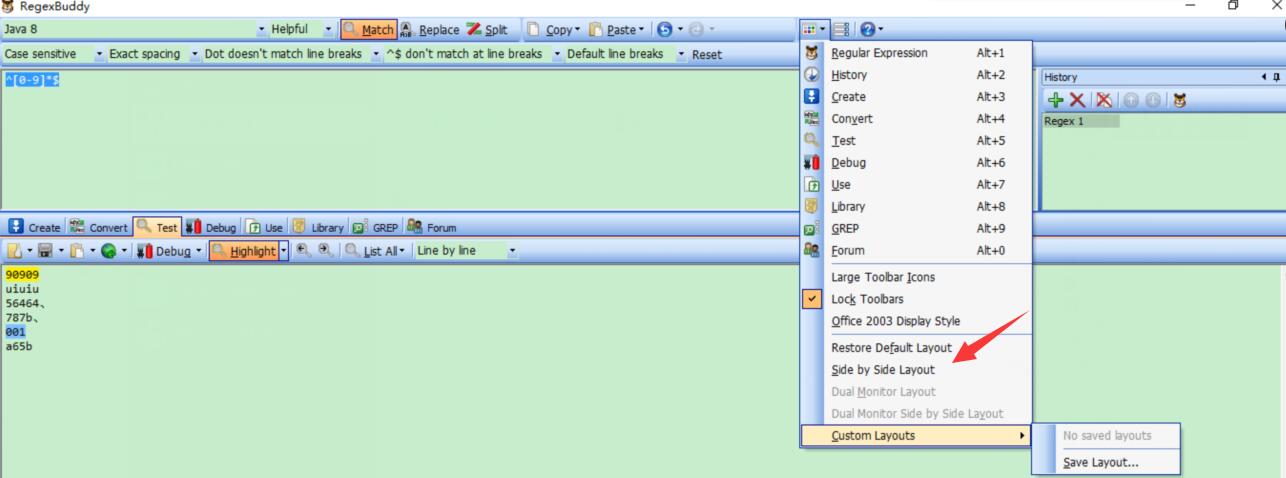Click Save test file icon
The height and width of the screenshot is (478, 1286).
point(45,251)
